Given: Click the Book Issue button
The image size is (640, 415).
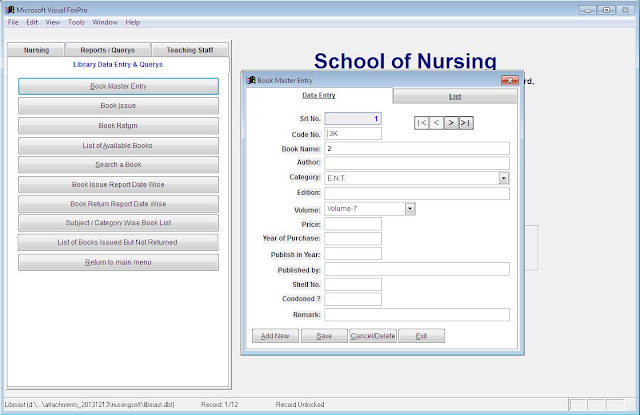Looking at the screenshot, I should pos(118,106).
